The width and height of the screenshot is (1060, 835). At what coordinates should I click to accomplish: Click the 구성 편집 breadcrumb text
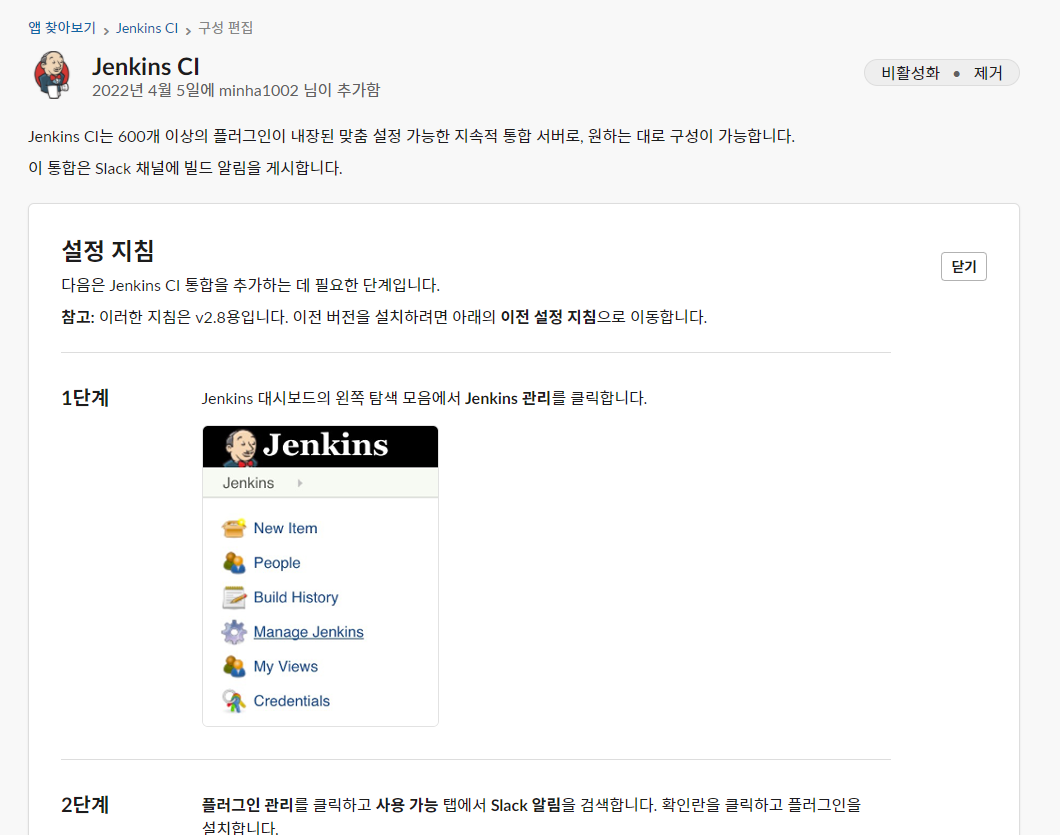tap(225, 28)
